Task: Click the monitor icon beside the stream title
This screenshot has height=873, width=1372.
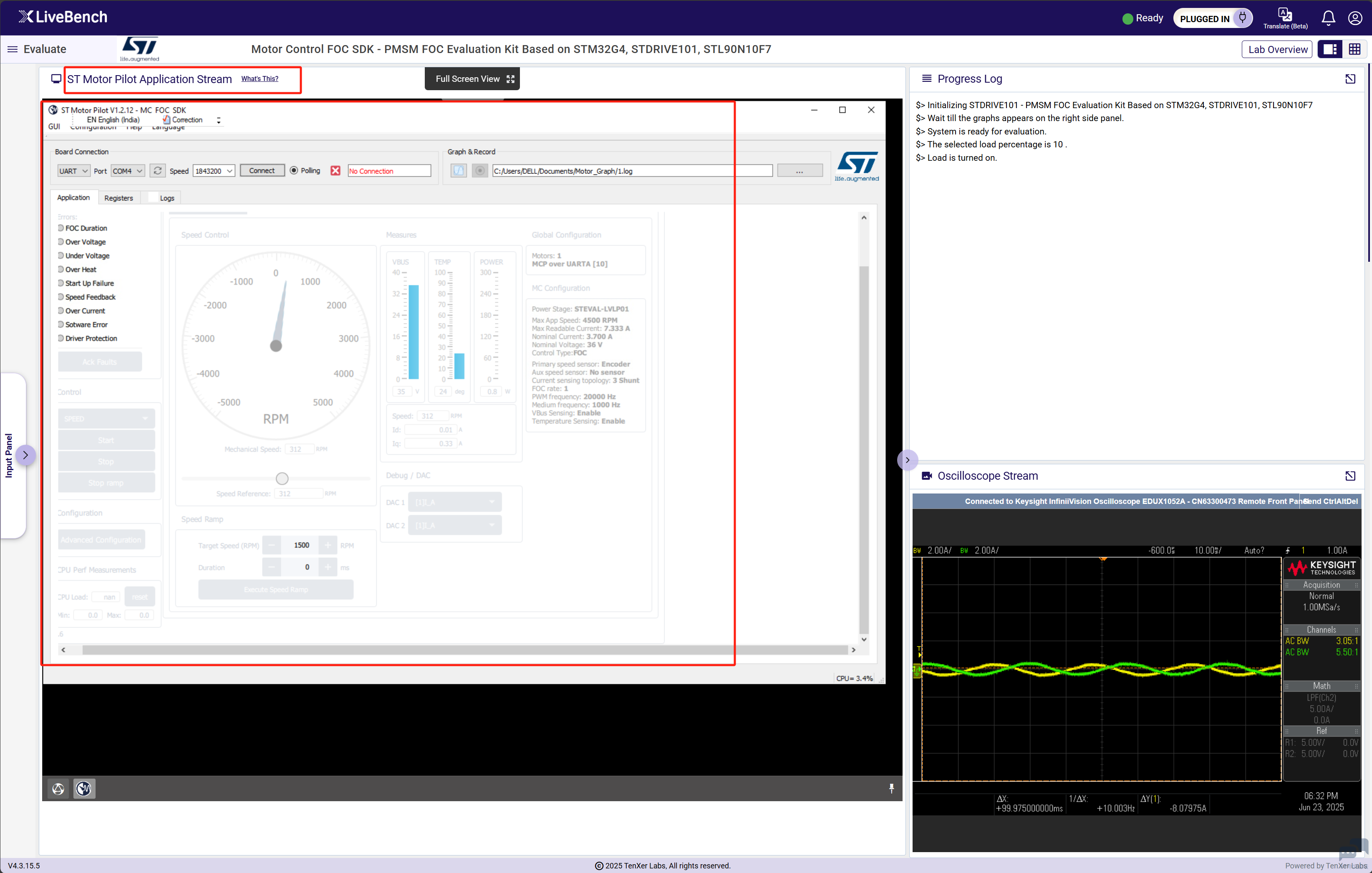Action: pos(56,78)
